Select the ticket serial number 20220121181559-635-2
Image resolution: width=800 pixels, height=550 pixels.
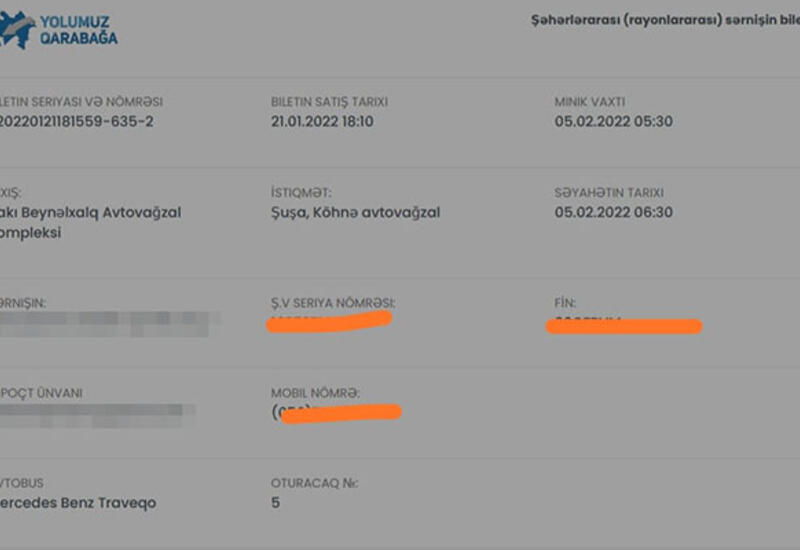[77, 121]
